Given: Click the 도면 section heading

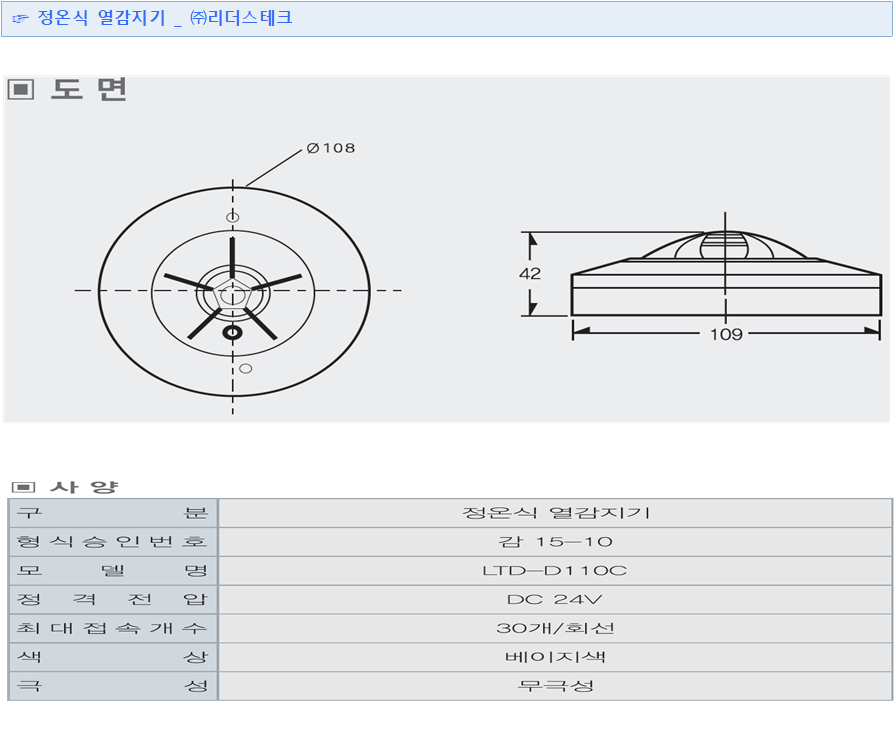Looking at the screenshot, I should point(89,90).
